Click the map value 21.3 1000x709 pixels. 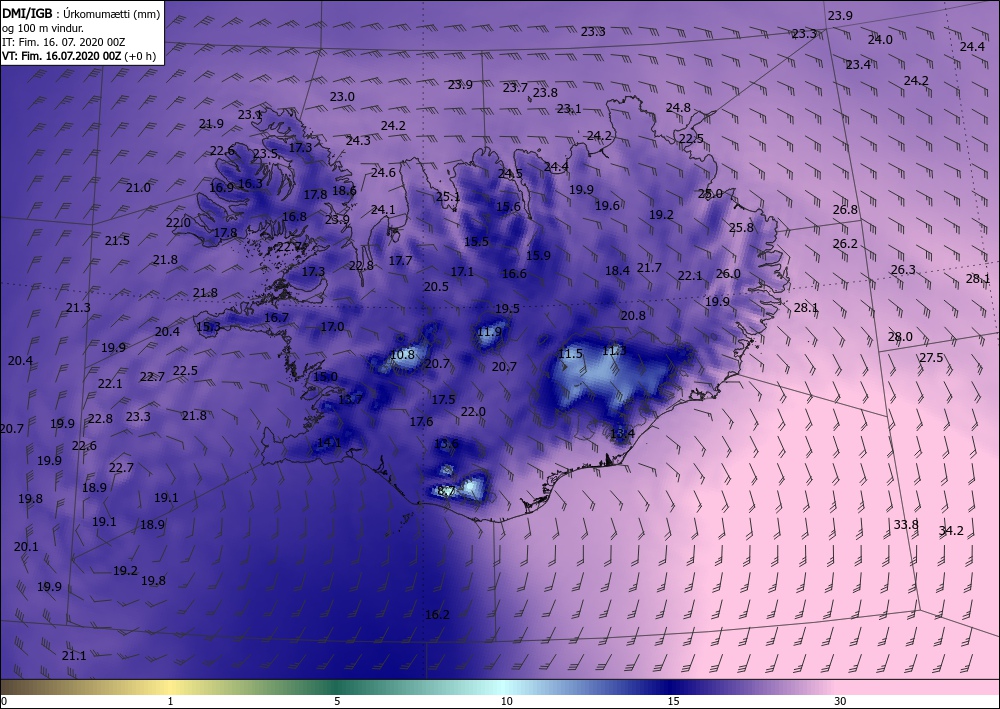(78, 308)
